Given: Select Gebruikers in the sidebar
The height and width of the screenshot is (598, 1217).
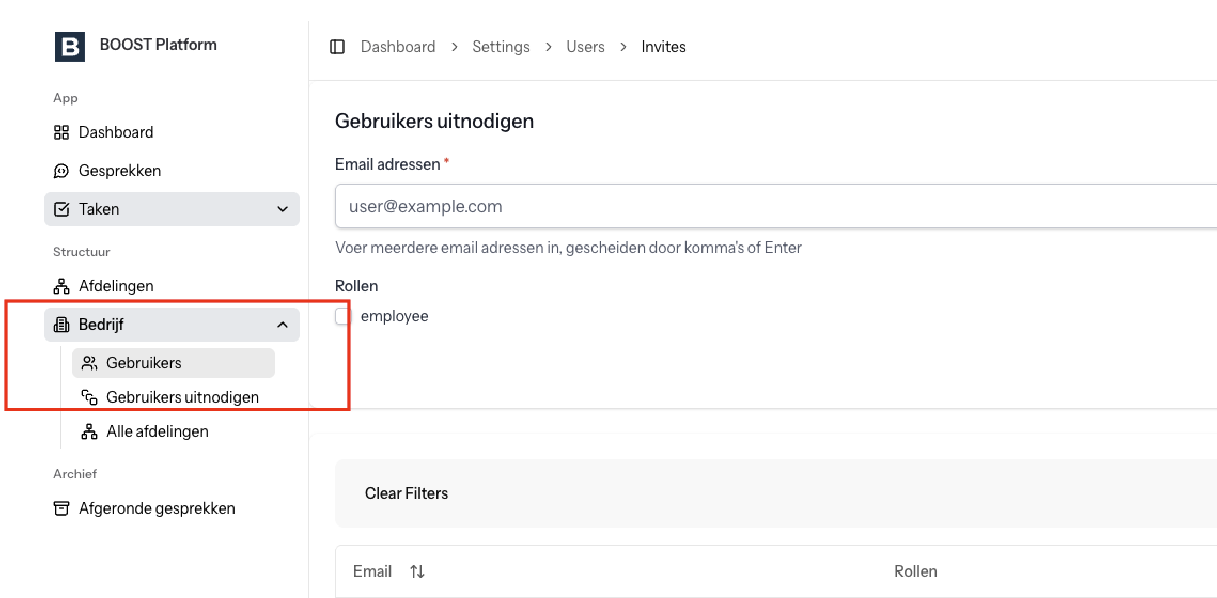Looking at the screenshot, I should [173, 363].
